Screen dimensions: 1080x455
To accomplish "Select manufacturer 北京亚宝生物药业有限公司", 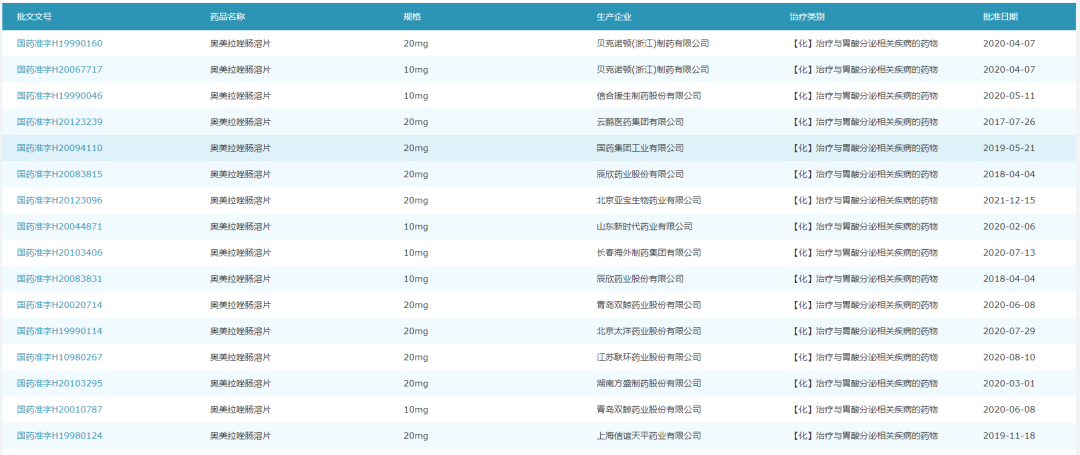I will pos(649,200).
